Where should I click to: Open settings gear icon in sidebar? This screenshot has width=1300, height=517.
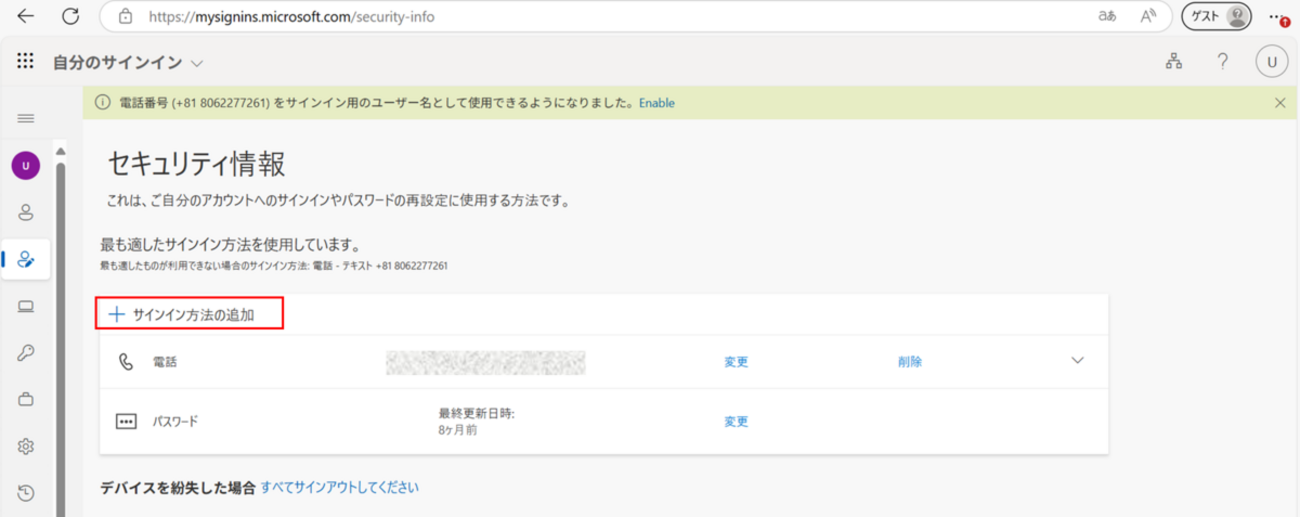(x=26, y=446)
